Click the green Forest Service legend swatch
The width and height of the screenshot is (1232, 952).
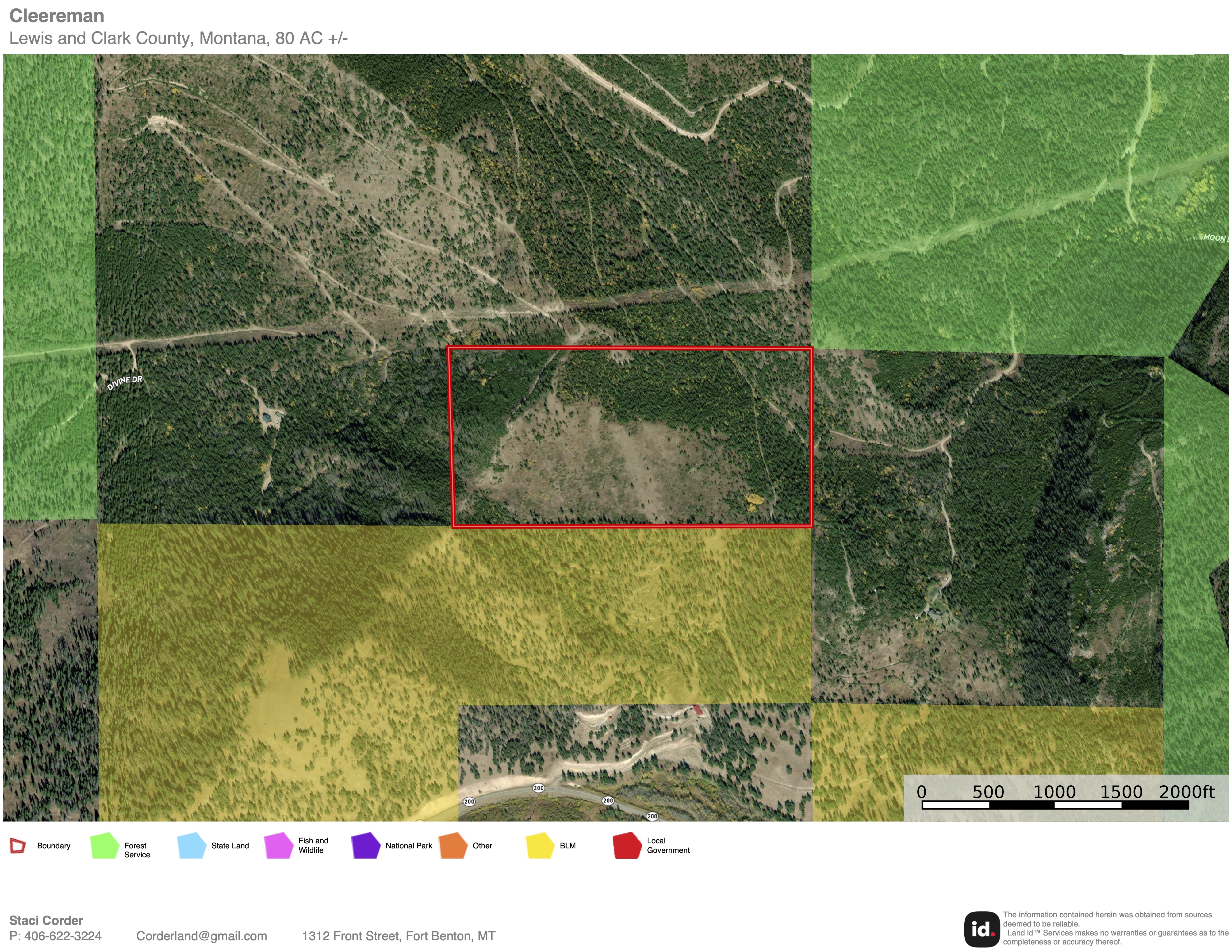[104, 846]
